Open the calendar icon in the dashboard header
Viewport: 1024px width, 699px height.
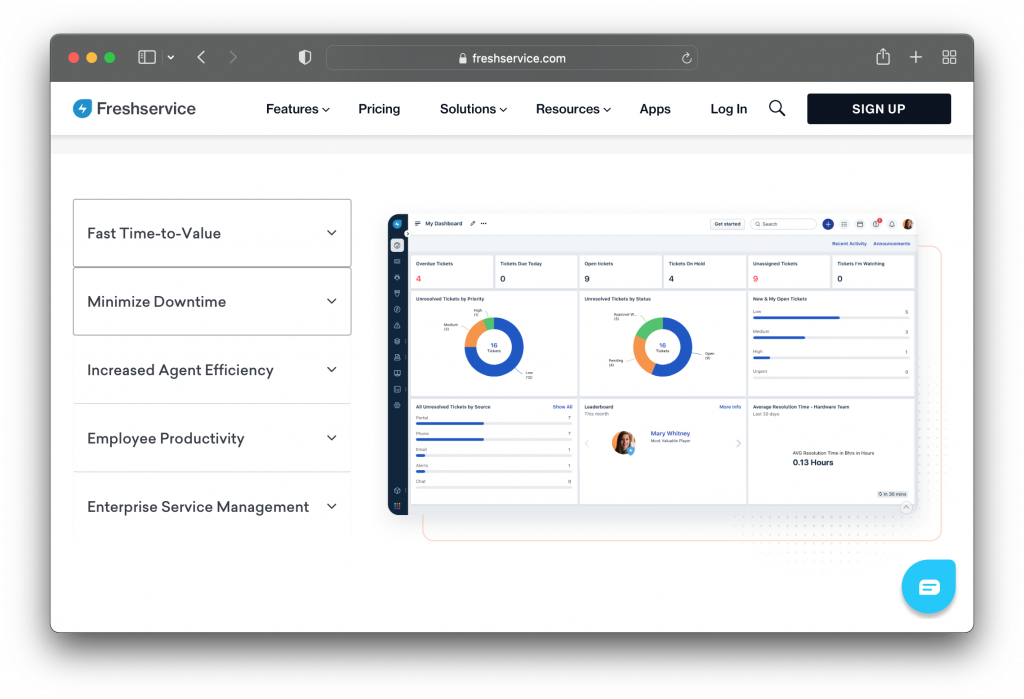click(860, 224)
